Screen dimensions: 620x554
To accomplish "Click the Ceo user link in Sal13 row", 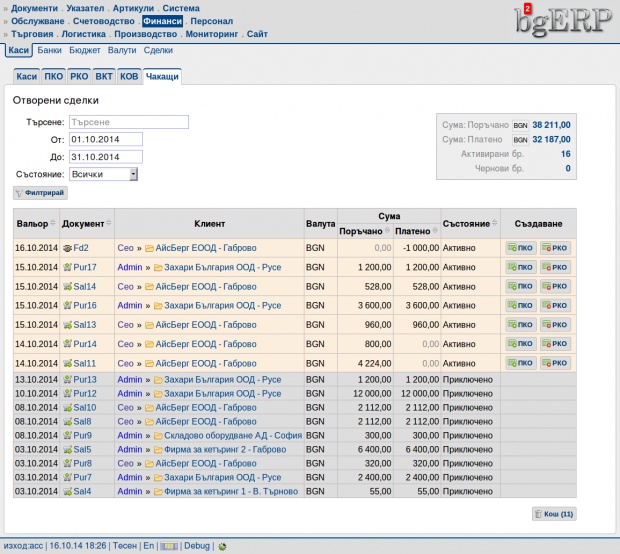I will (x=125, y=325).
